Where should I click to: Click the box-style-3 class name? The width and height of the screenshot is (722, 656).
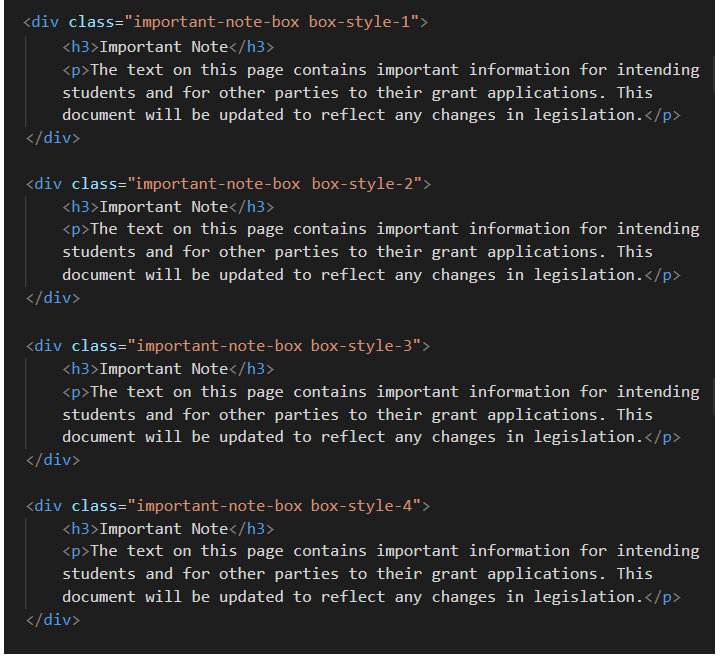365,346
